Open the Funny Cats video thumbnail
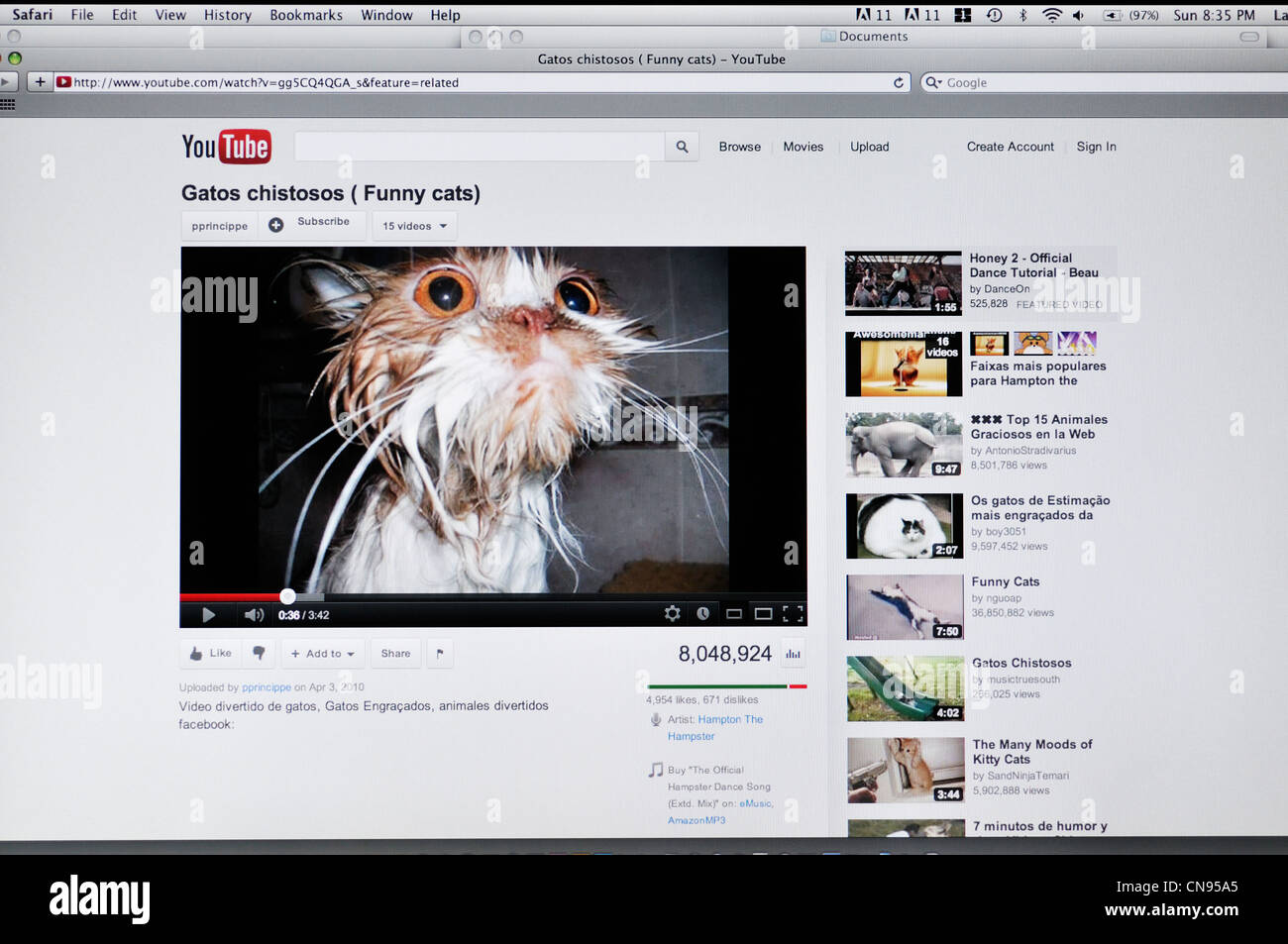Screen dimensions: 1288x944 point(905,607)
